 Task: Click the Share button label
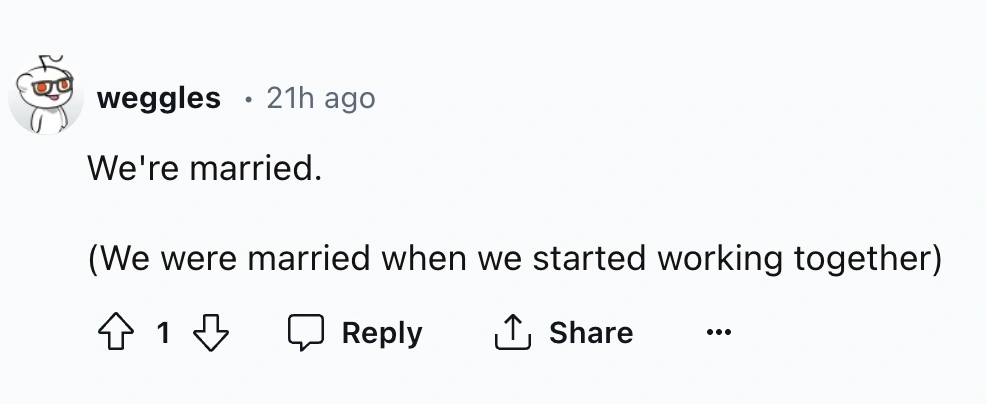click(x=590, y=333)
